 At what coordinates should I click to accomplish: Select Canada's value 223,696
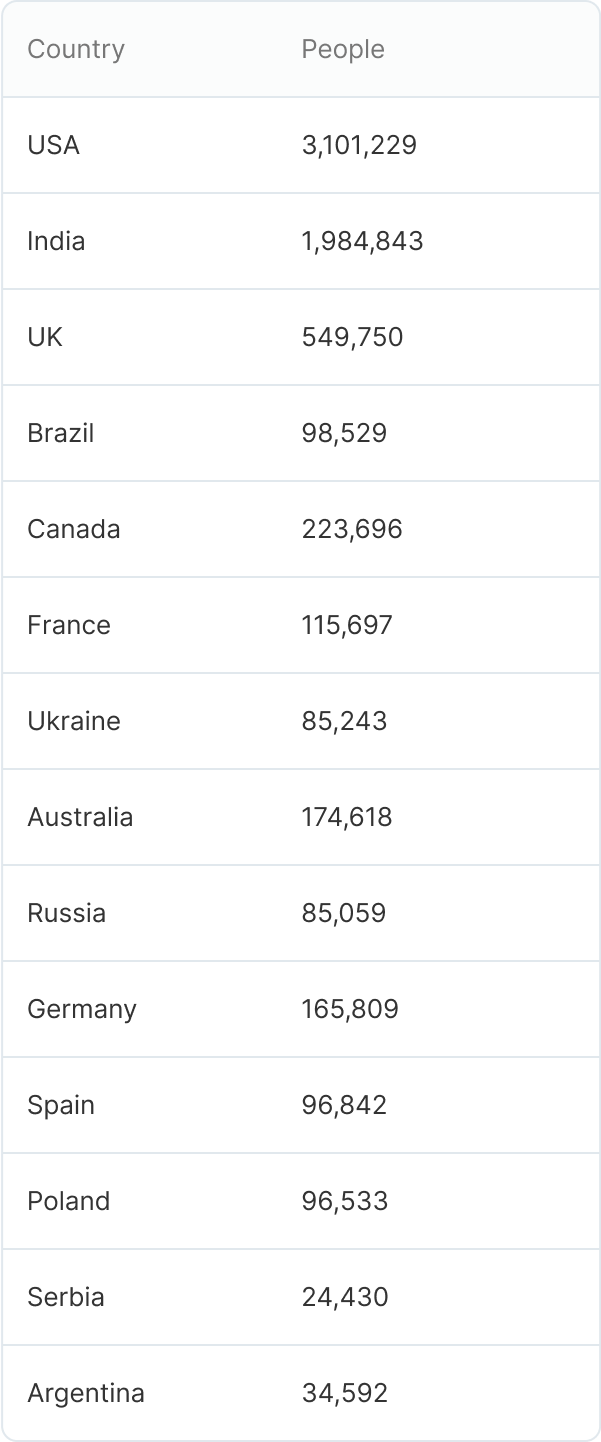(x=352, y=529)
